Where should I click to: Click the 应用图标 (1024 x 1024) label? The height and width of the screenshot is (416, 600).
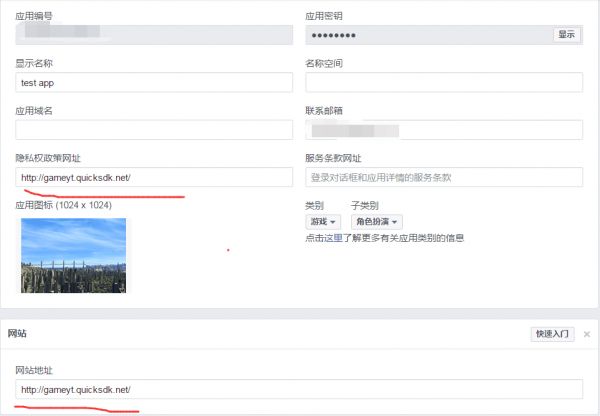click(x=64, y=206)
